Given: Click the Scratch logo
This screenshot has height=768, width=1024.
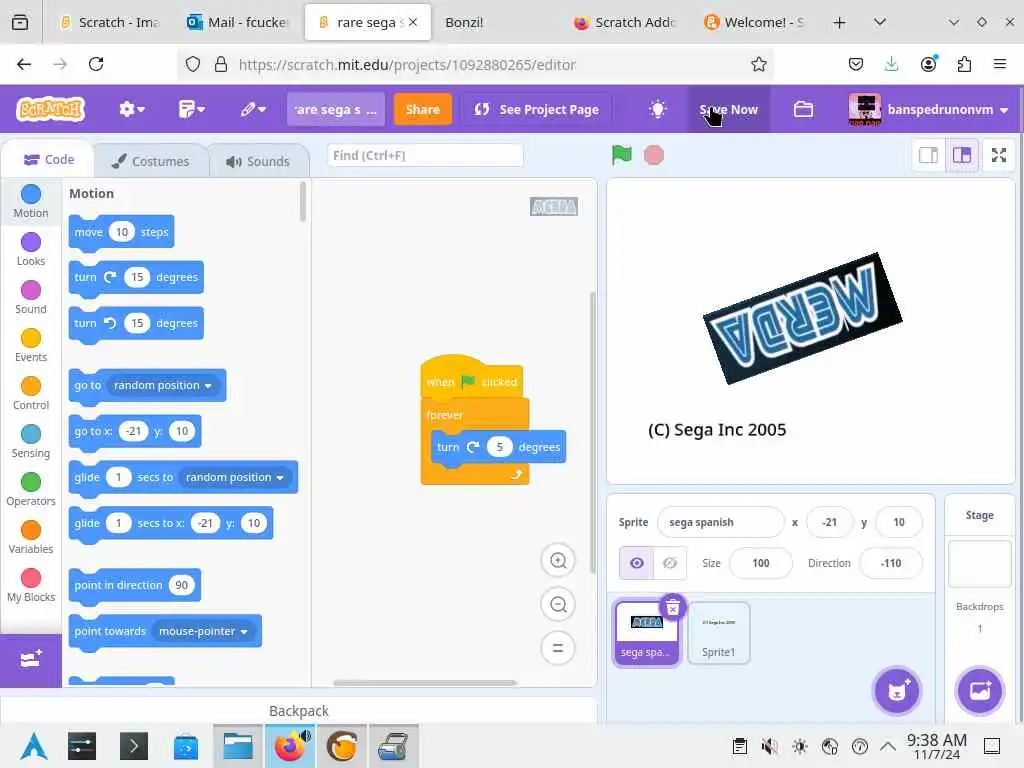Looking at the screenshot, I should pos(50,109).
